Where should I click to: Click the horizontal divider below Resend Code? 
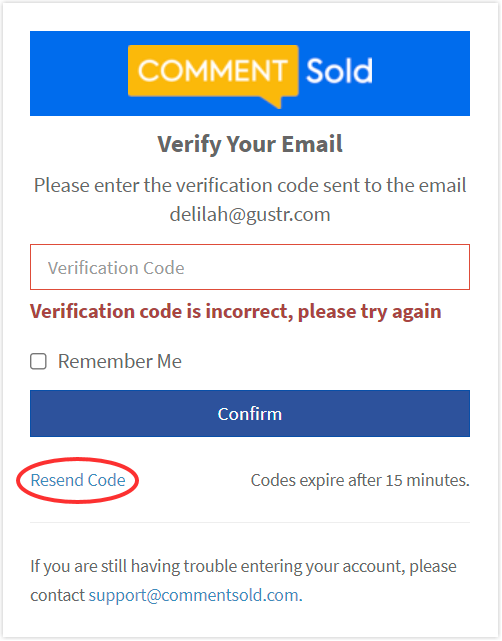[x=250, y=522]
